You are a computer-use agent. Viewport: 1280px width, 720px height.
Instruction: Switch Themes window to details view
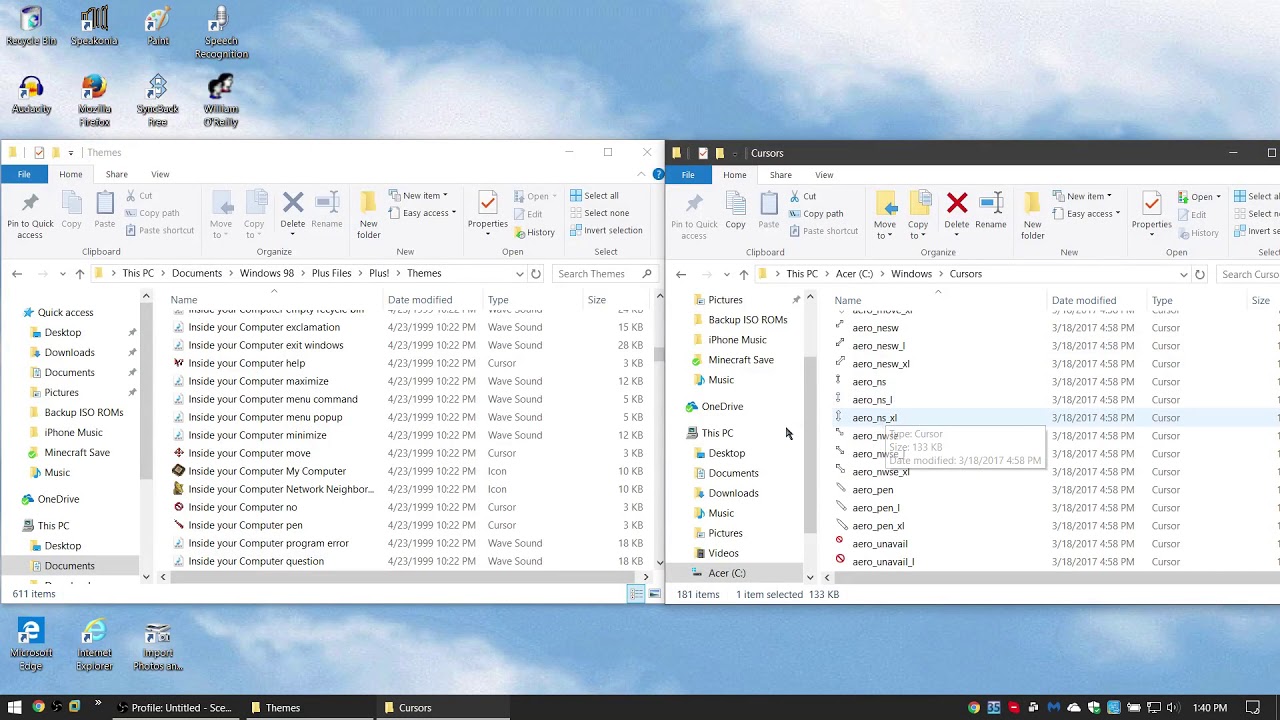[x=636, y=594]
